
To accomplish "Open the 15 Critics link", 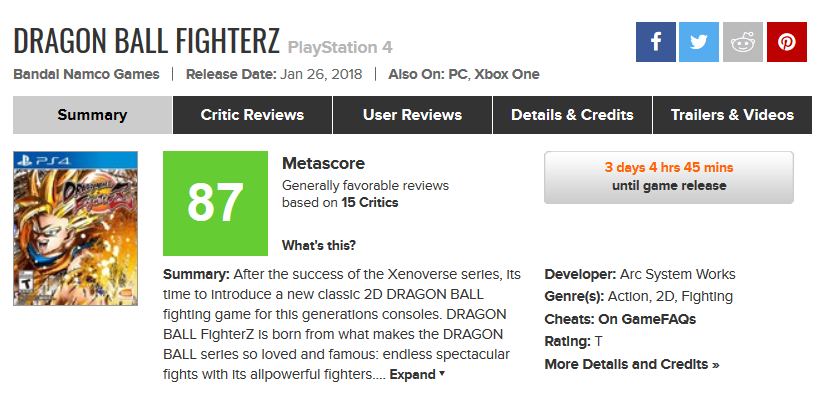I will [x=370, y=203].
